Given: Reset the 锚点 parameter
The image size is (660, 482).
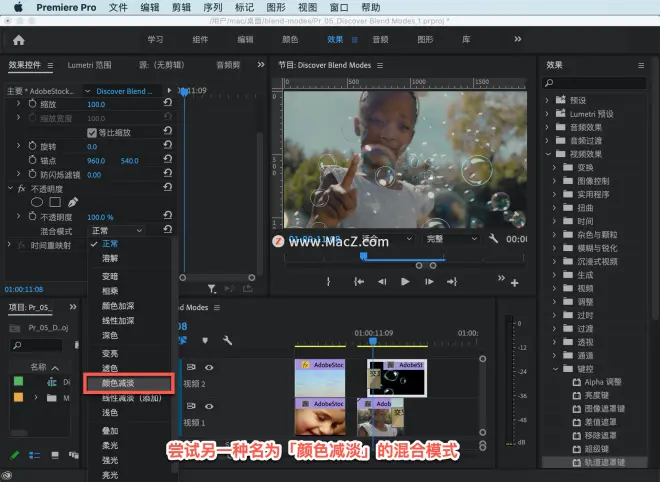Looking at the screenshot, I should (168, 159).
